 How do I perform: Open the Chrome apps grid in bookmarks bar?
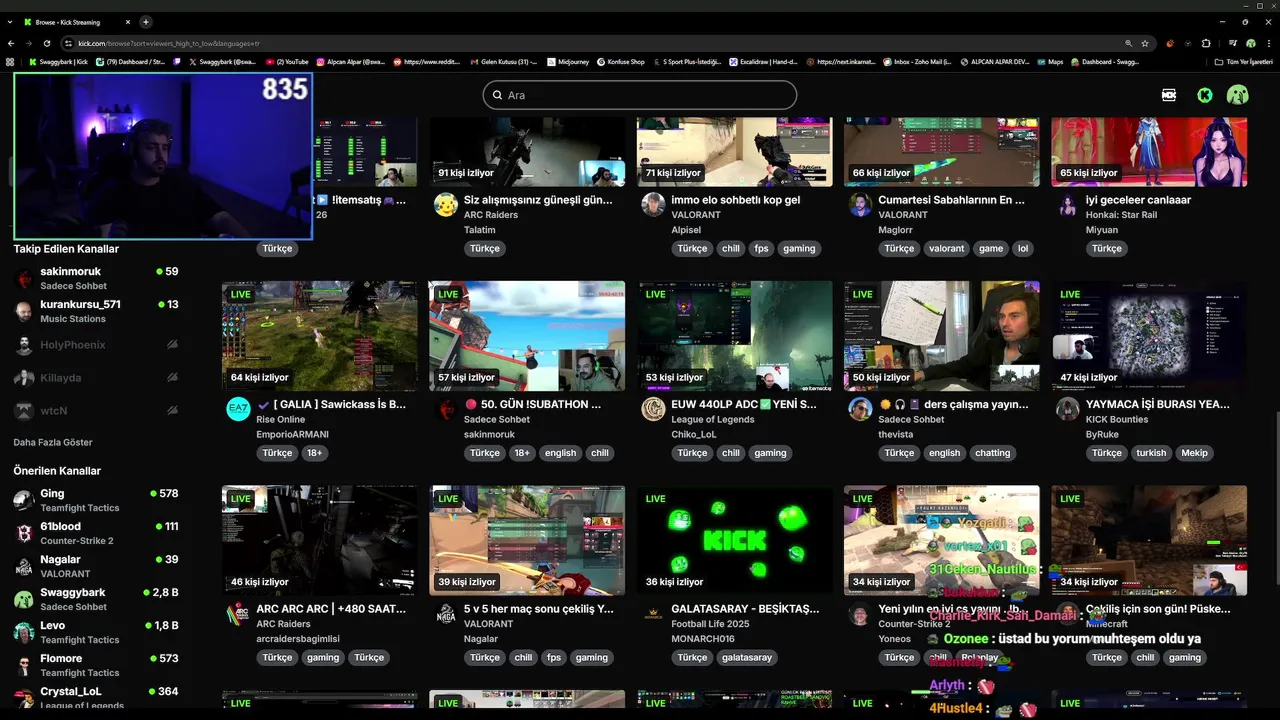[10, 62]
